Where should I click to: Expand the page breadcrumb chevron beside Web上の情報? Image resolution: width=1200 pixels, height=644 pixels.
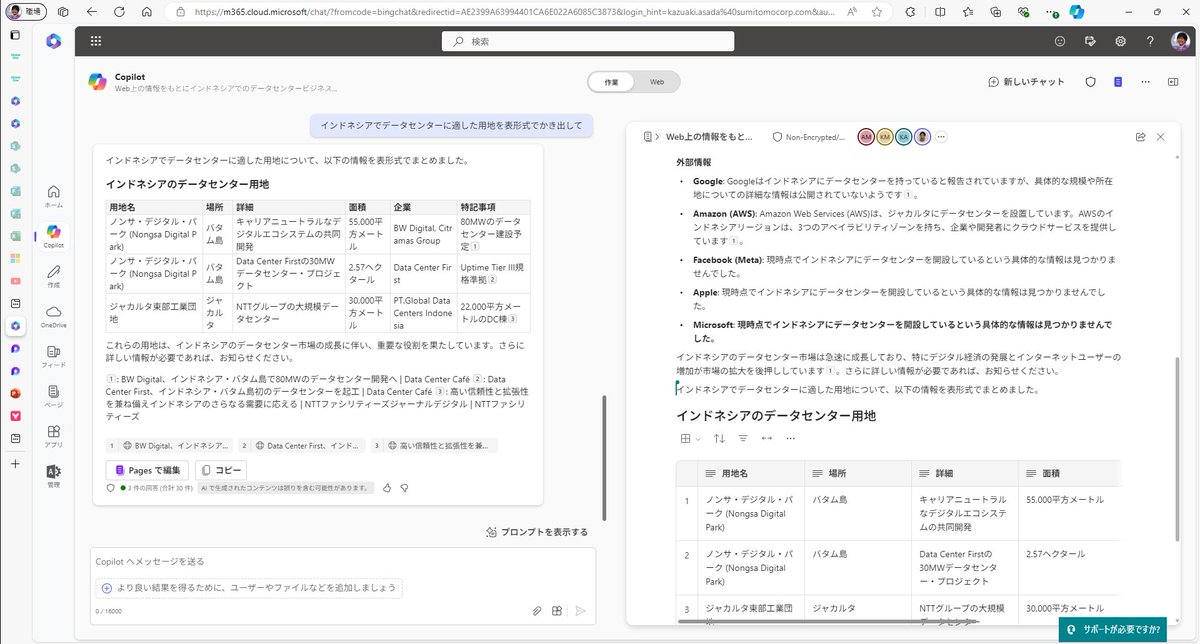(657, 136)
